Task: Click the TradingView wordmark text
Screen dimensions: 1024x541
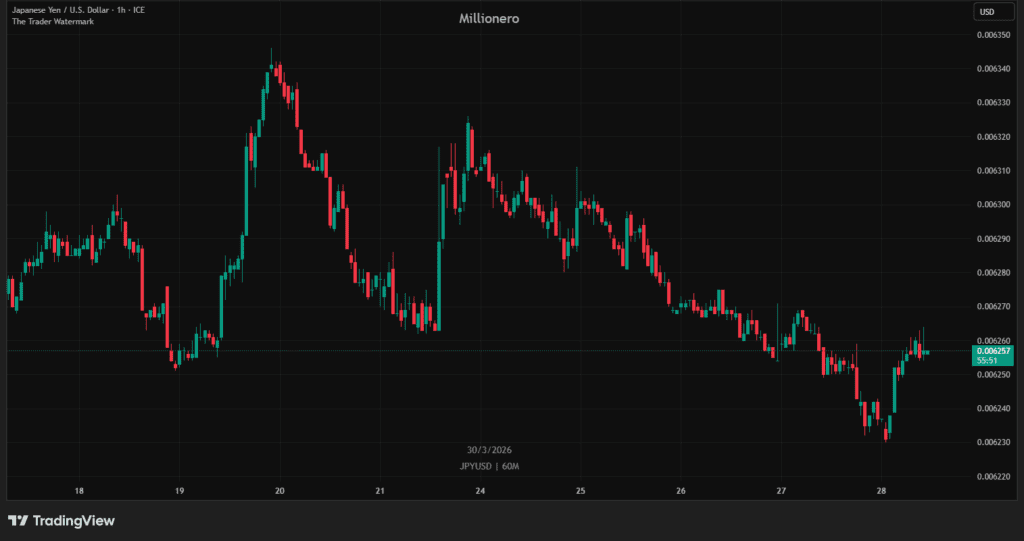Action: (73, 521)
